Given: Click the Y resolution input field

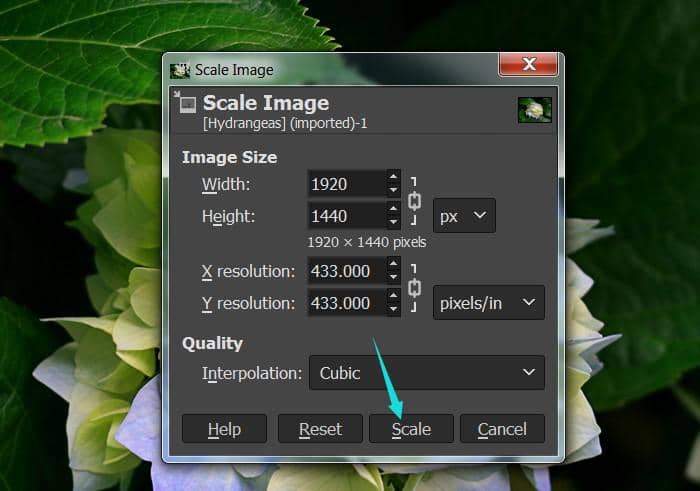Looking at the screenshot, I should pyautogui.click(x=346, y=303).
